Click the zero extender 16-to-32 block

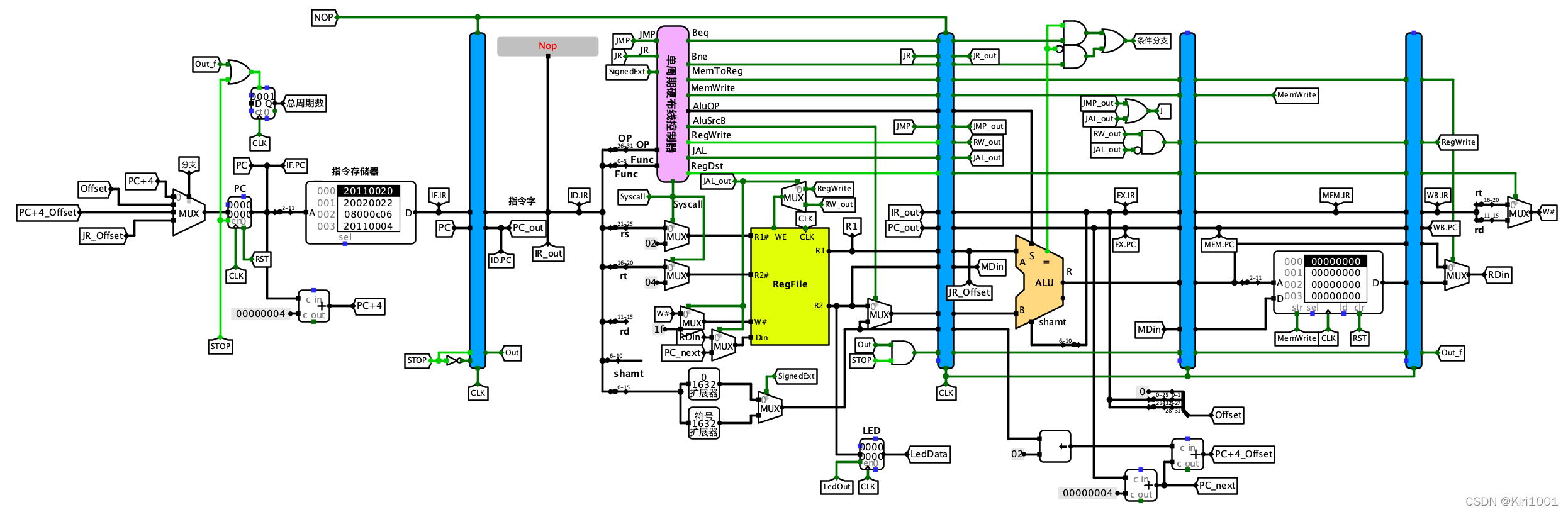point(704,384)
